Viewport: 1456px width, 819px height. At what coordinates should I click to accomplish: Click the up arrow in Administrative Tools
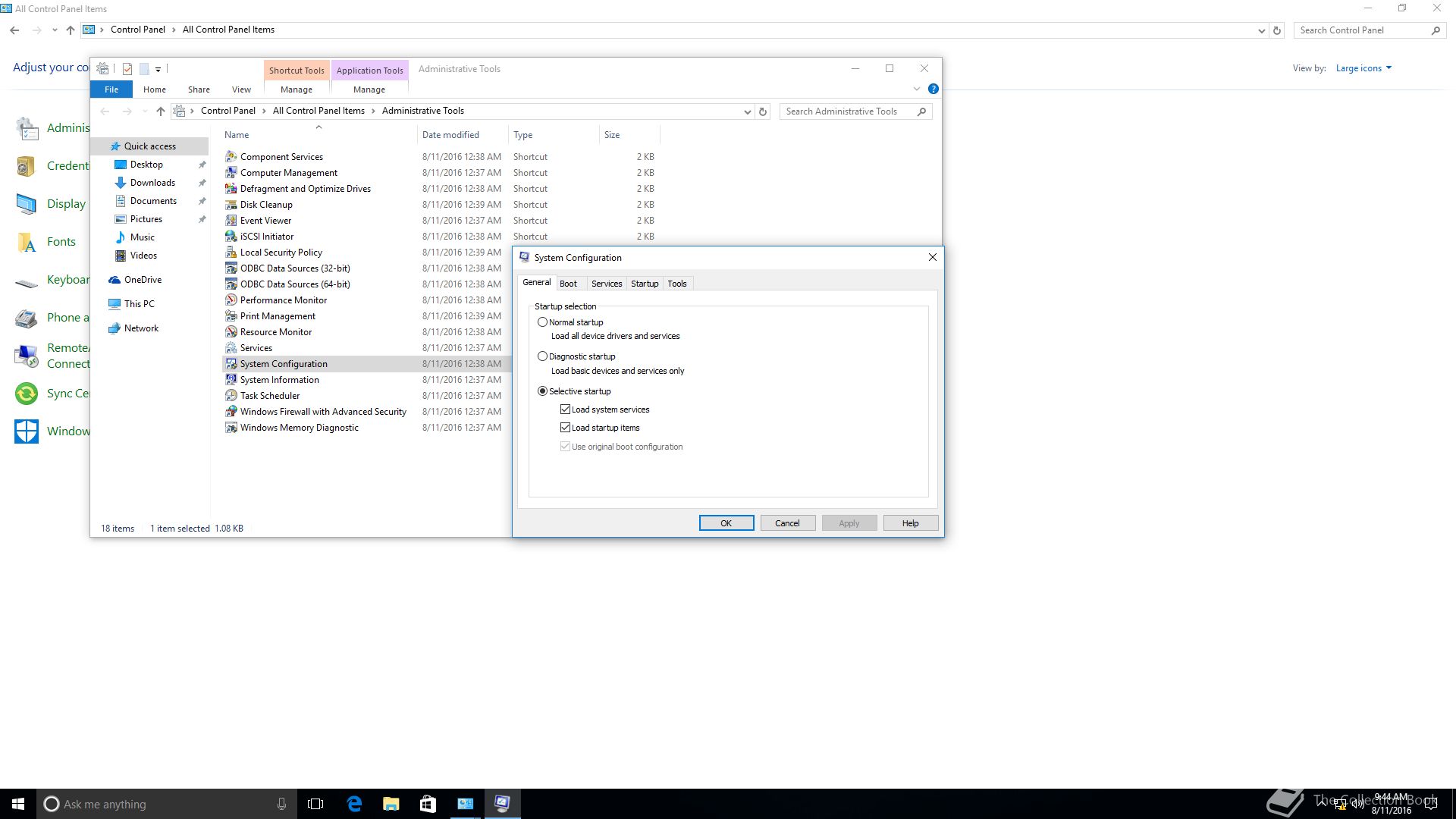(x=160, y=111)
